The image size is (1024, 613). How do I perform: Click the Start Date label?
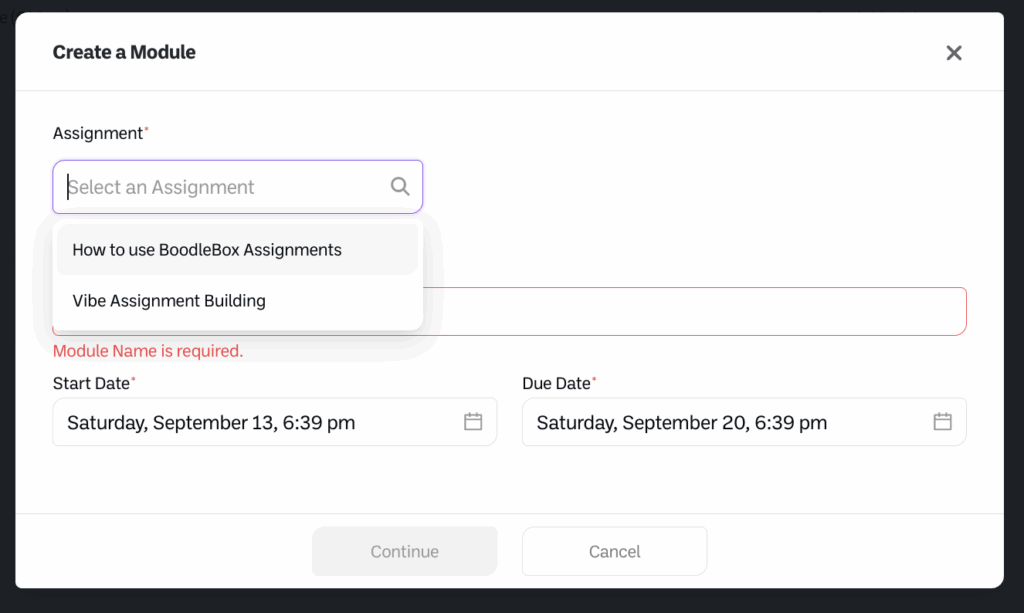(91, 384)
